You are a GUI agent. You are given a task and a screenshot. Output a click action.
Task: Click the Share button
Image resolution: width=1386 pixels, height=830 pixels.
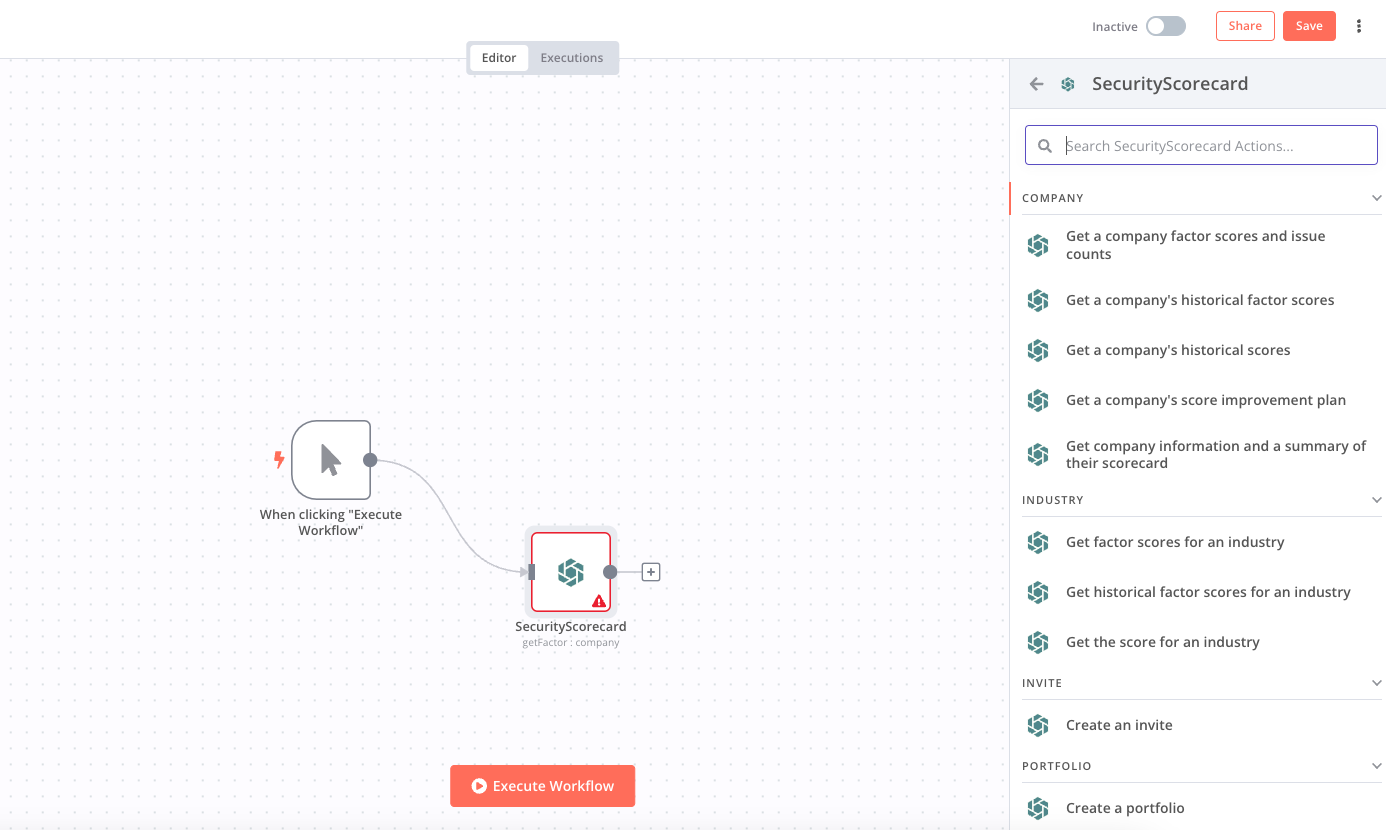pyautogui.click(x=1245, y=26)
